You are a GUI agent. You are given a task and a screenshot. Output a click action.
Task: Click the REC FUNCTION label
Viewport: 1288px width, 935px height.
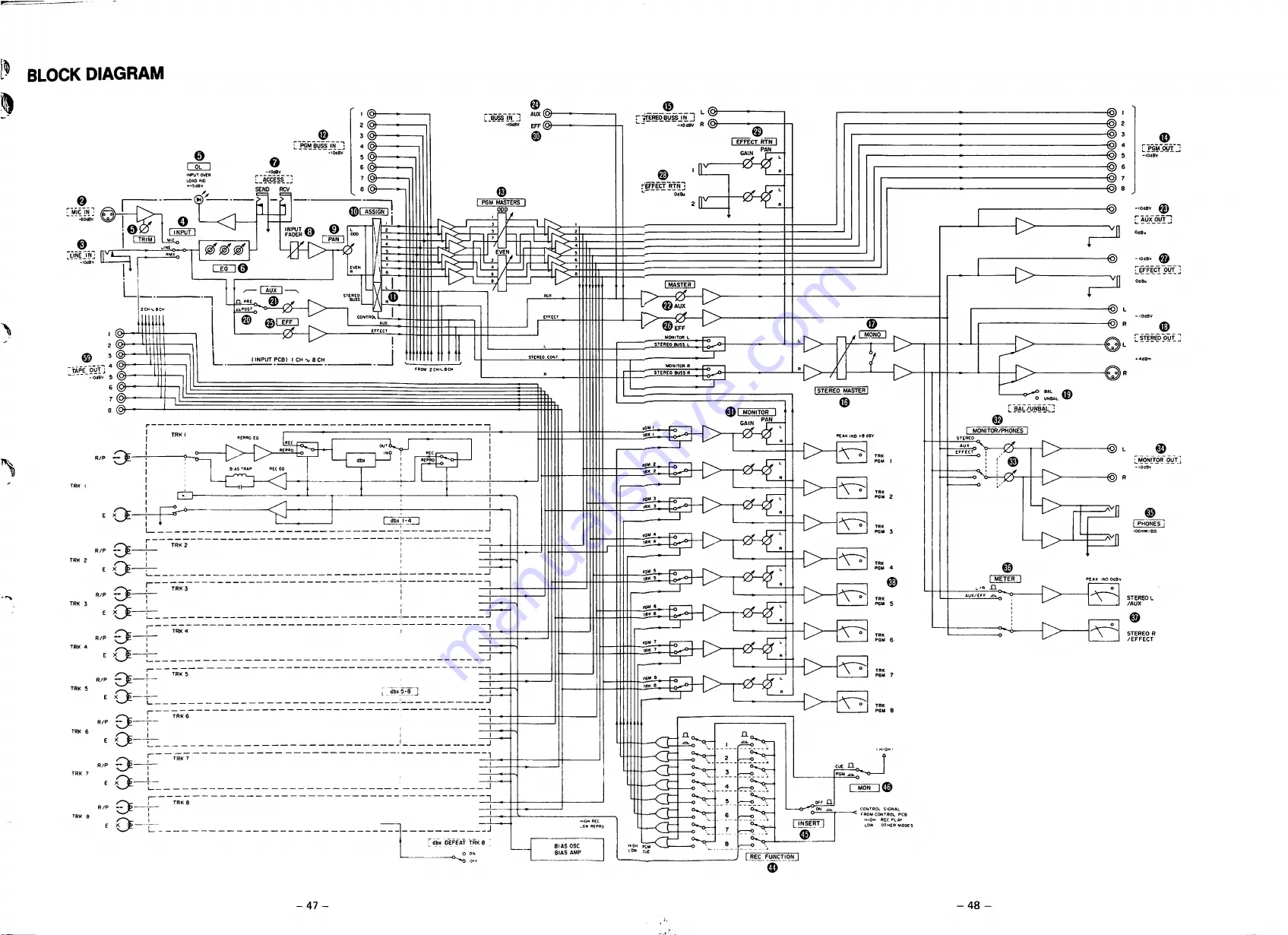pyautogui.click(x=771, y=857)
